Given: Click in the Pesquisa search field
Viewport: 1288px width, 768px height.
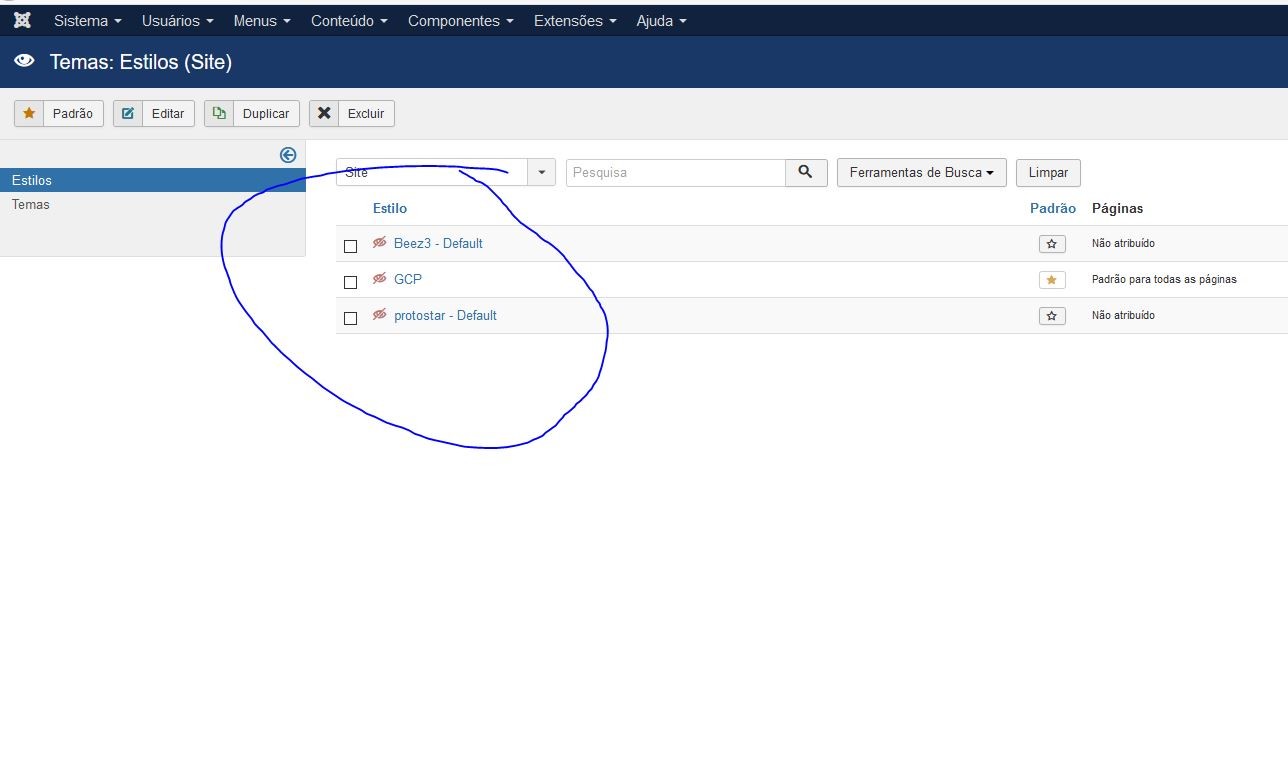Looking at the screenshot, I should click(x=676, y=172).
